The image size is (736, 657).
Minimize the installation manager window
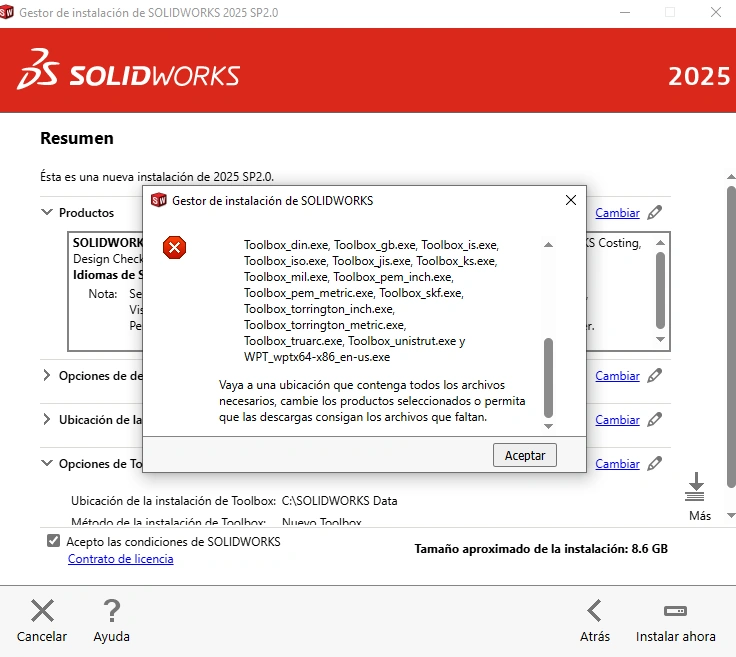point(625,12)
